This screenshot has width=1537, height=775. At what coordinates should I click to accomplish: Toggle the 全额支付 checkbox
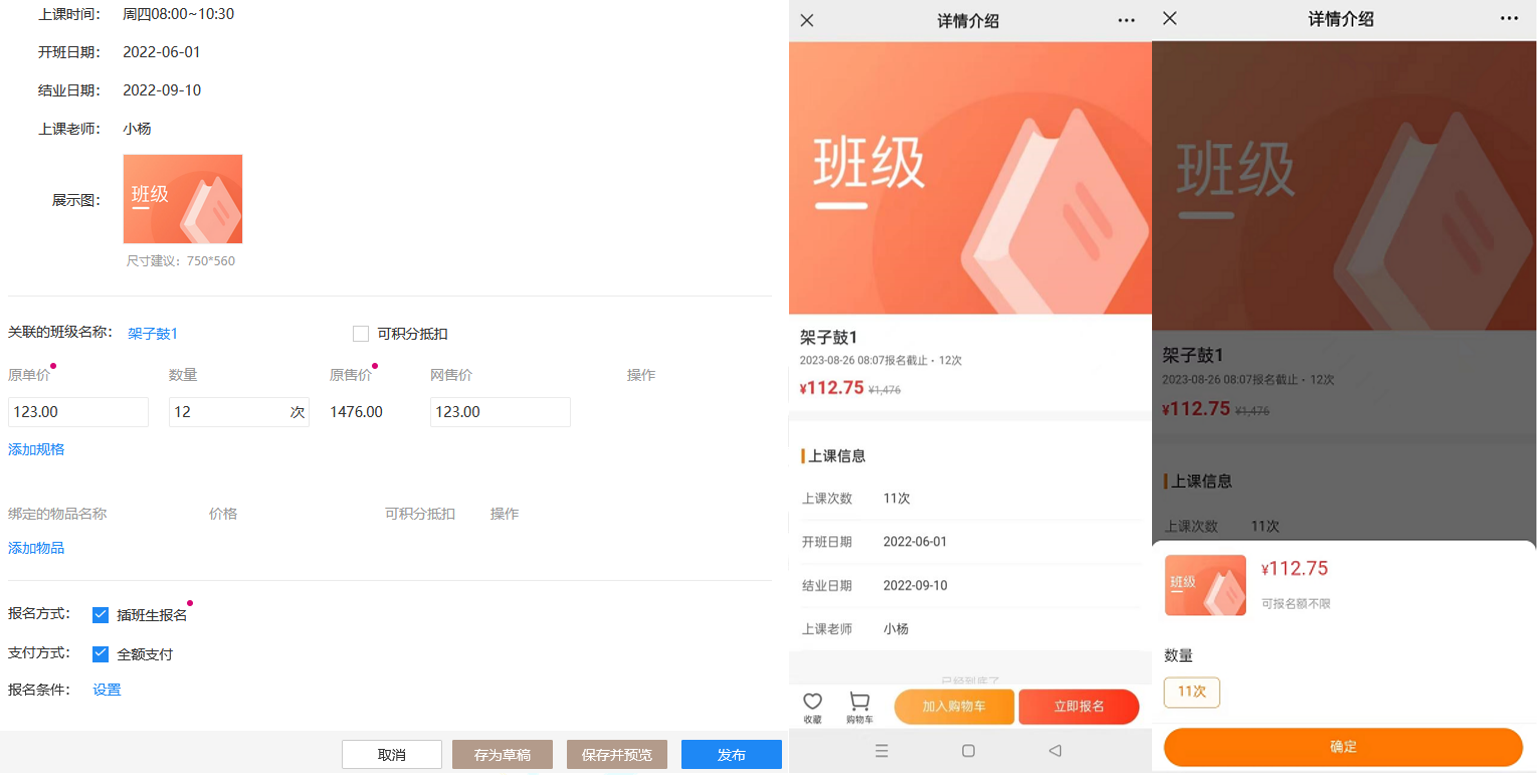point(100,654)
